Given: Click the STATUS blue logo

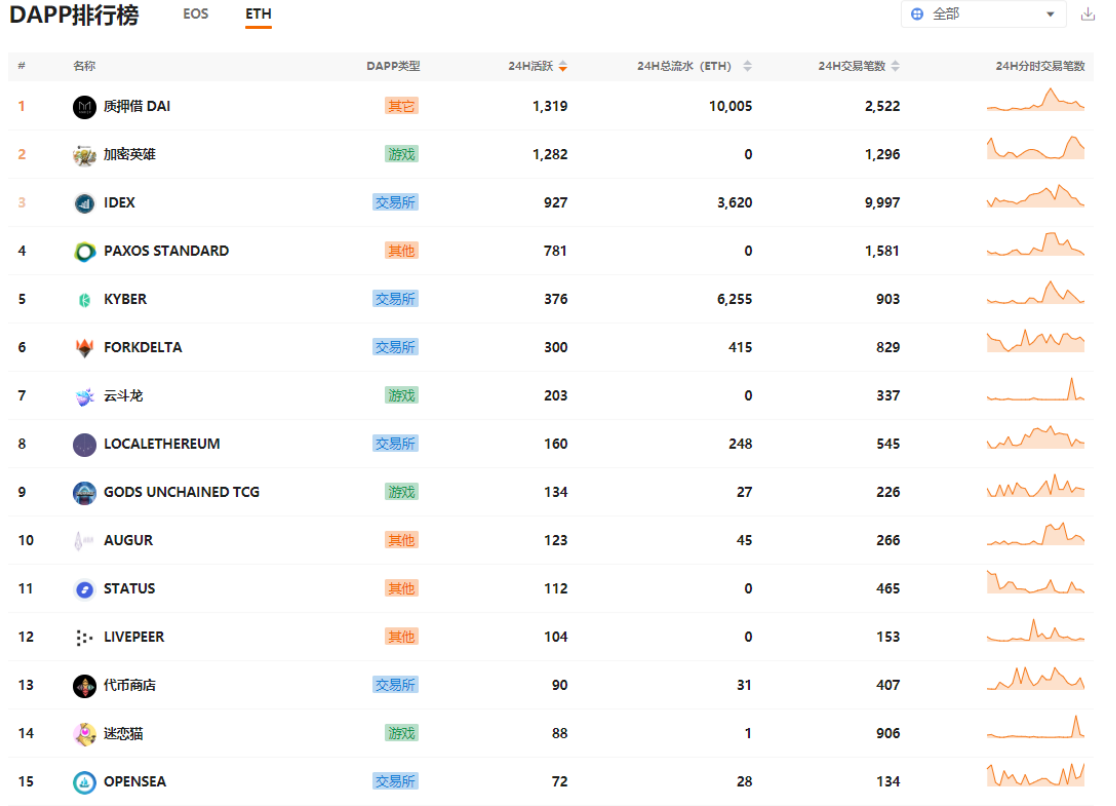Looking at the screenshot, I should tap(84, 590).
